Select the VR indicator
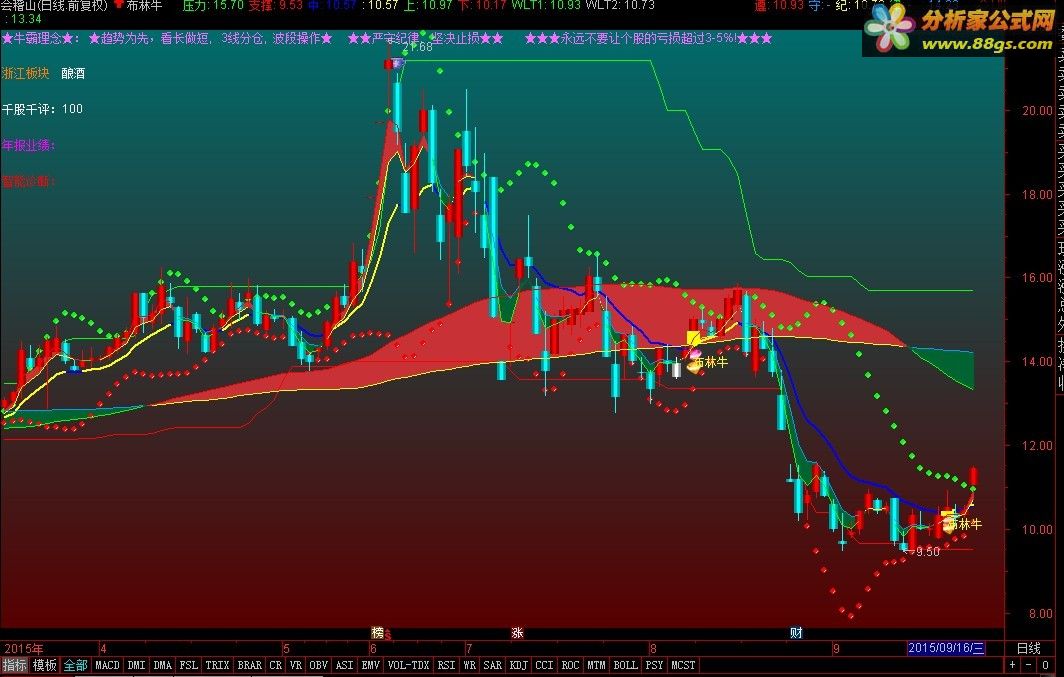 (x=296, y=665)
